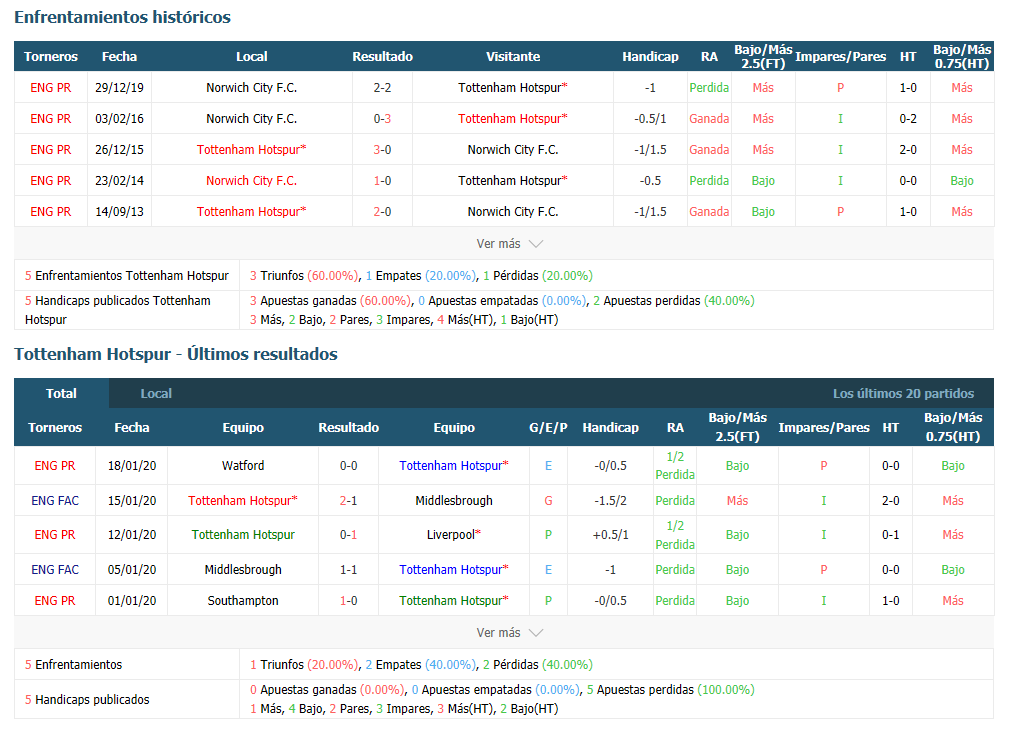Click the 1-0 result at Southampton
Screen dimensions: 1012x730
click(x=349, y=600)
